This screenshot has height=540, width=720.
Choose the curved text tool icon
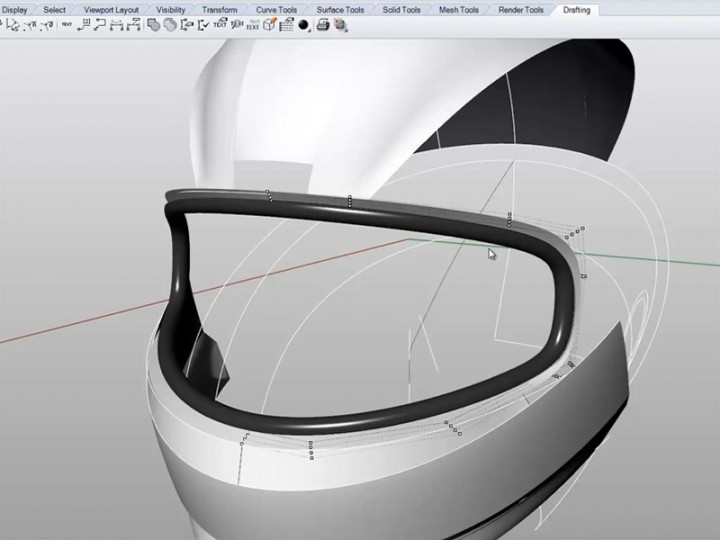point(236,24)
